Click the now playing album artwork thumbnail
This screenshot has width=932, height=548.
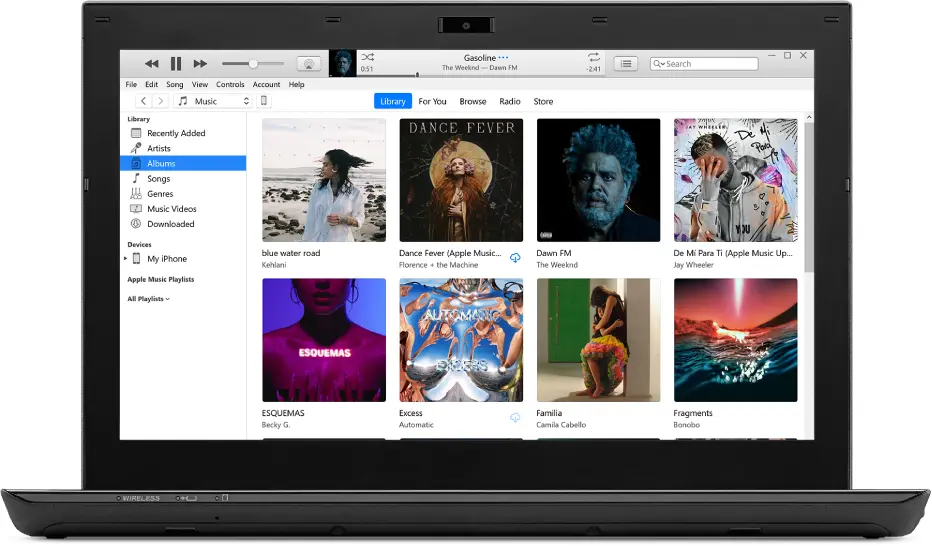tap(343, 63)
